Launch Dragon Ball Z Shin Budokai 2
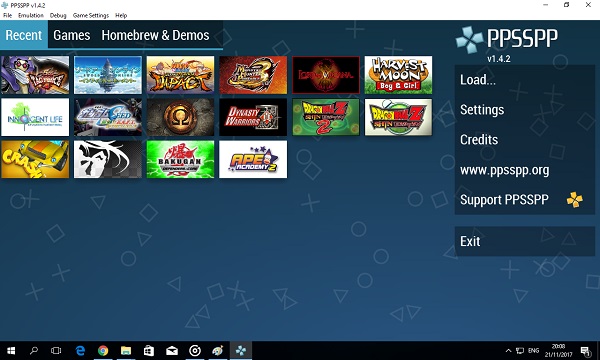600x360 pixels. pos(326,117)
